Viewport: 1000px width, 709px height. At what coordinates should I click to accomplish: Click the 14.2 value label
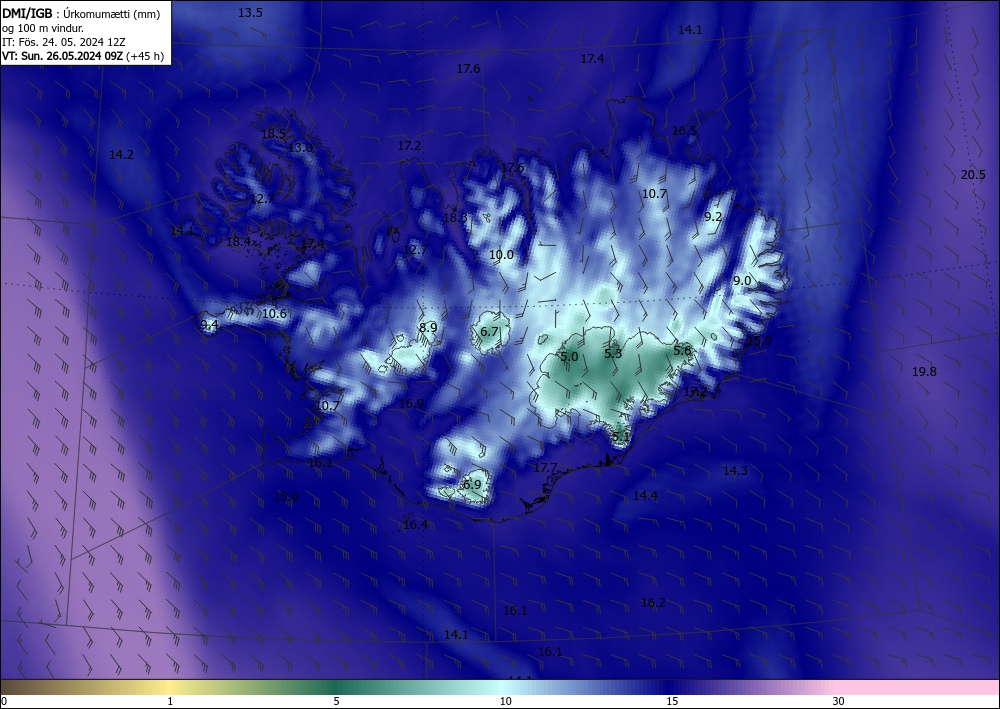point(121,154)
